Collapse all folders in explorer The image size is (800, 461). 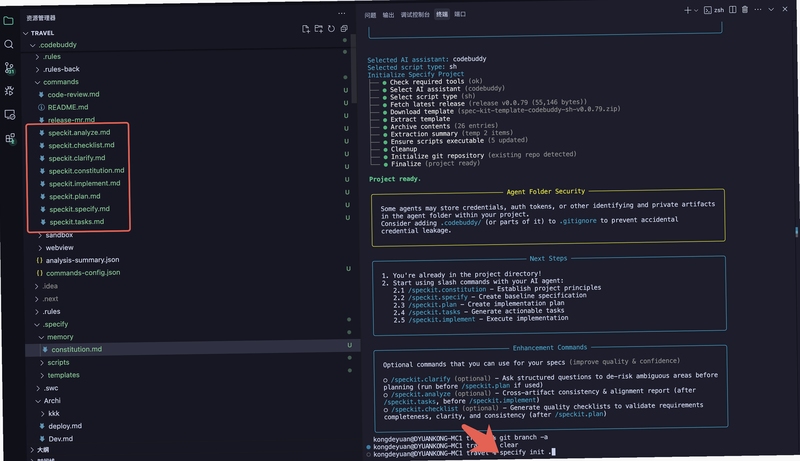(344, 29)
